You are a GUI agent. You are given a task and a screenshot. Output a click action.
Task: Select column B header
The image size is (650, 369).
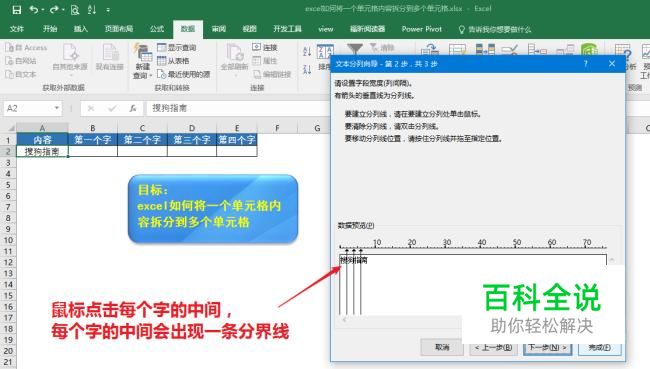pyautogui.click(x=93, y=128)
